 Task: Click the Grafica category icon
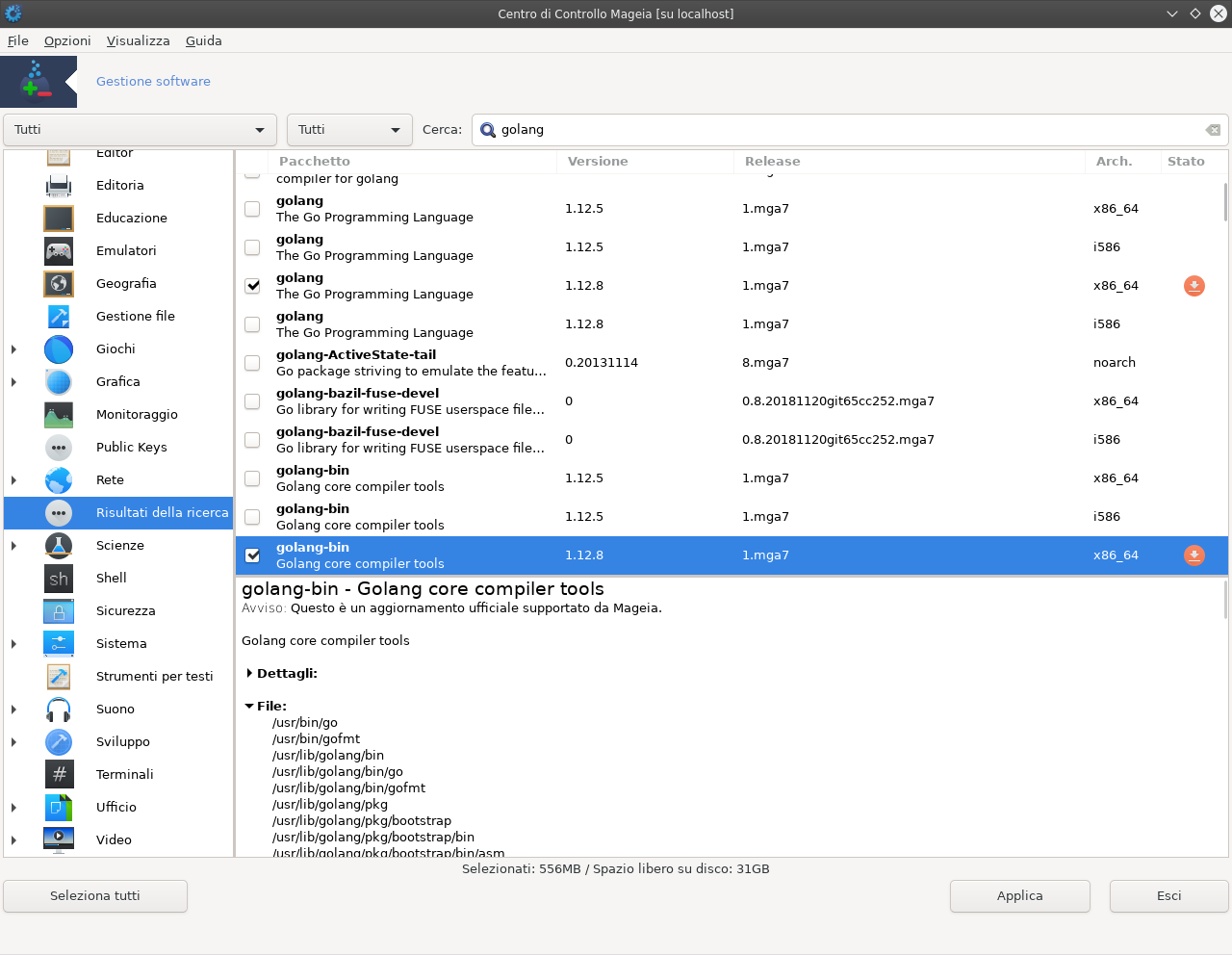(x=59, y=381)
